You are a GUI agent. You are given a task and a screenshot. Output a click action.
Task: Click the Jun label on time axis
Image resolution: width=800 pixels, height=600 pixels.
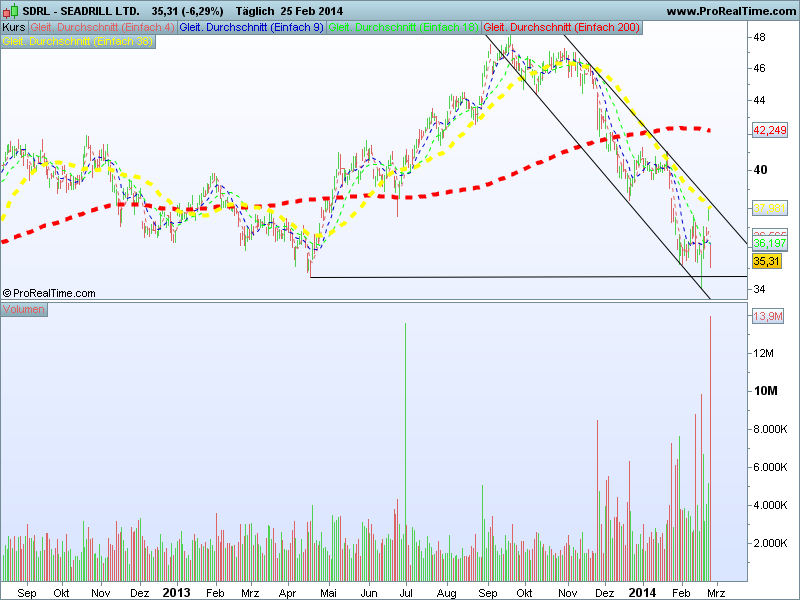pyautogui.click(x=369, y=593)
